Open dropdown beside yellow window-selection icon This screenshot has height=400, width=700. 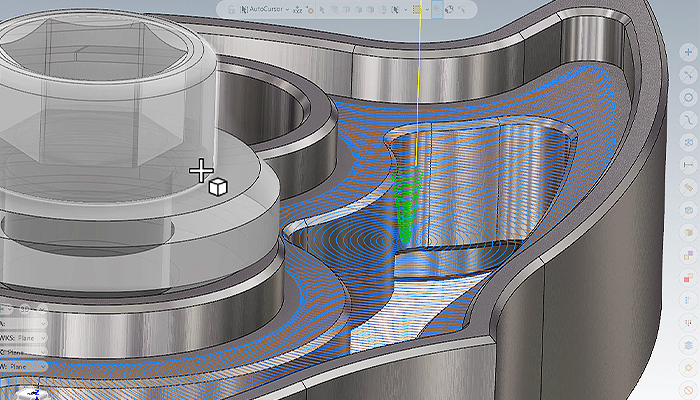(428, 9)
